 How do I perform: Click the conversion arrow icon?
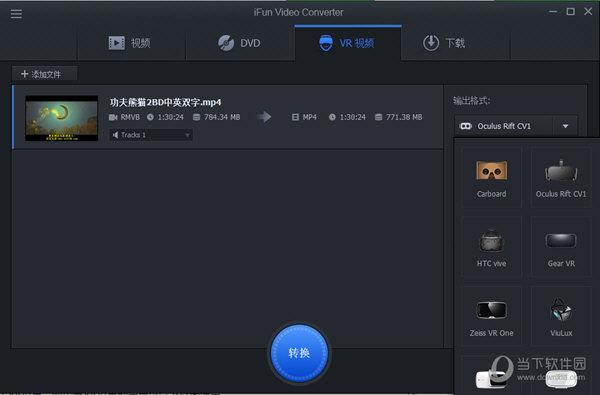tap(264, 117)
